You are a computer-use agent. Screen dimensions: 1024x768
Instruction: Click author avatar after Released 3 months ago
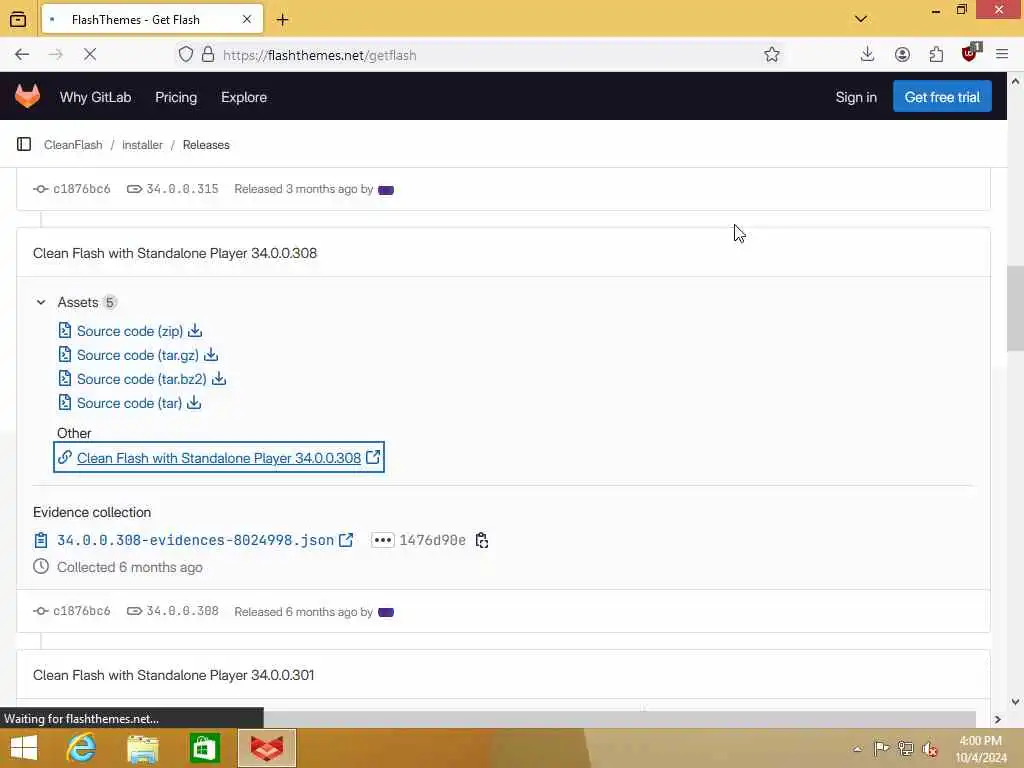click(x=386, y=190)
